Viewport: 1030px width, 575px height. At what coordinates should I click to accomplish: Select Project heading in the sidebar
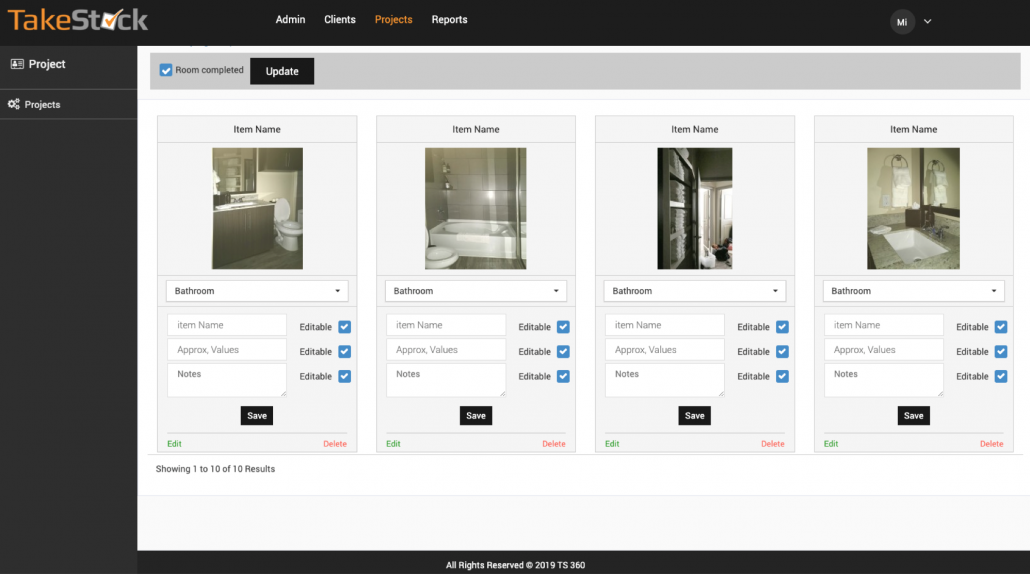tap(47, 64)
